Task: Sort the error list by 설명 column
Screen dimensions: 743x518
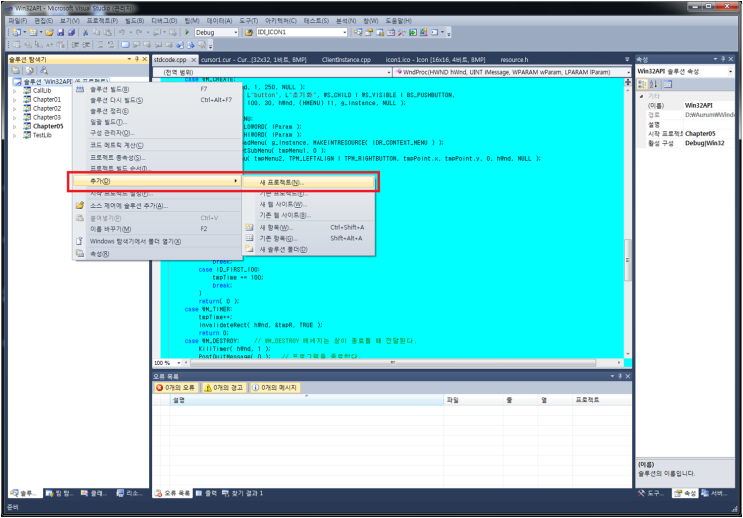Action: (x=307, y=400)
